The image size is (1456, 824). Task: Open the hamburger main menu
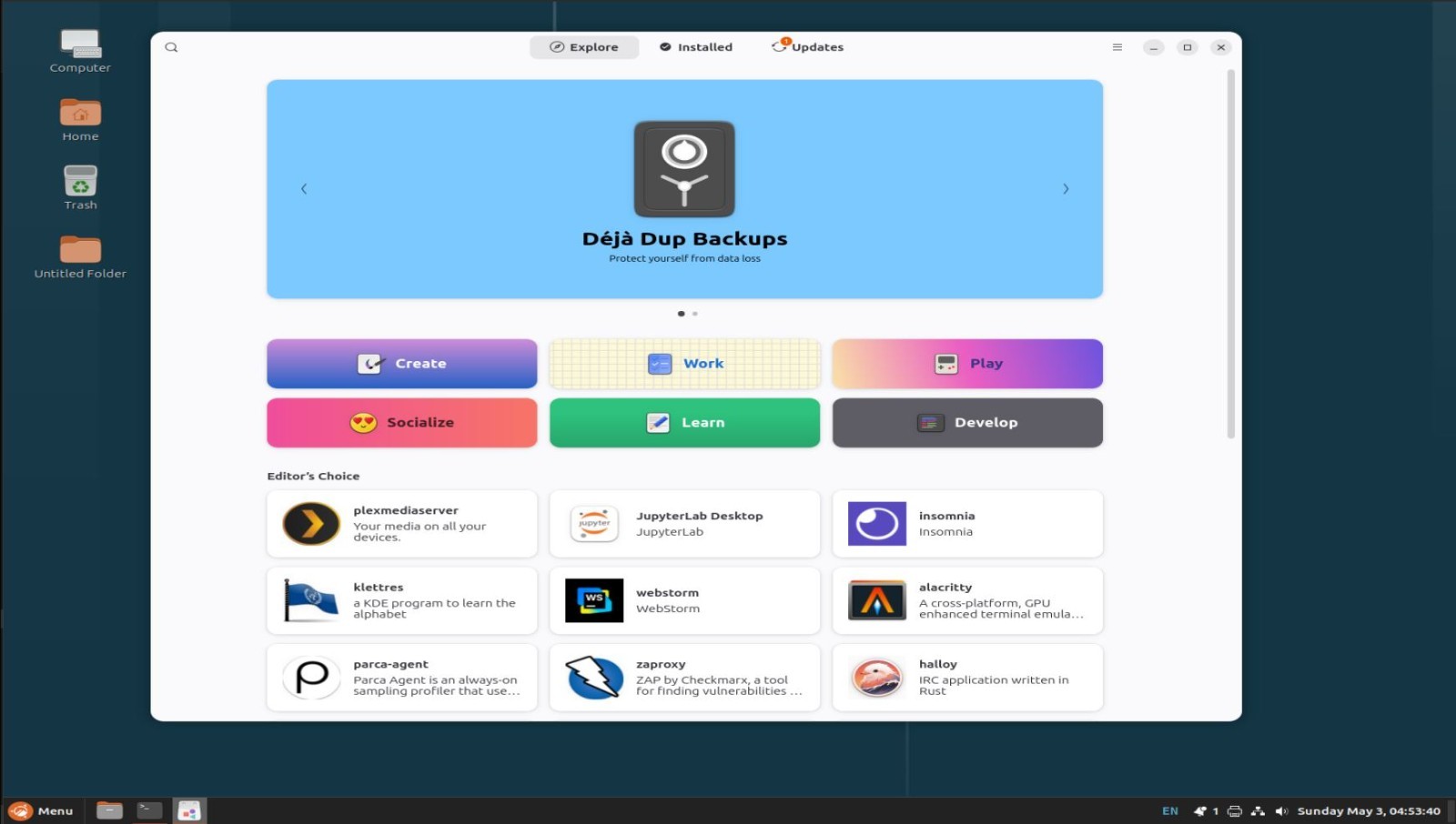(1117, 47)
